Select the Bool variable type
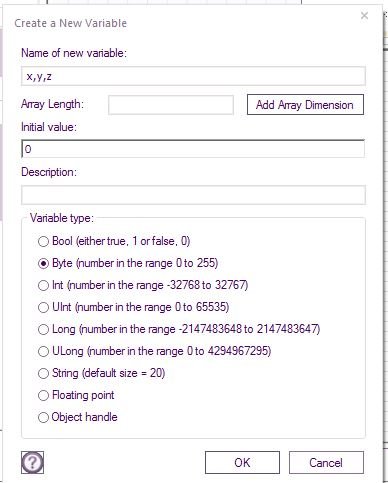The height and width of the screenshot is (483, 388). click(43, 241)
